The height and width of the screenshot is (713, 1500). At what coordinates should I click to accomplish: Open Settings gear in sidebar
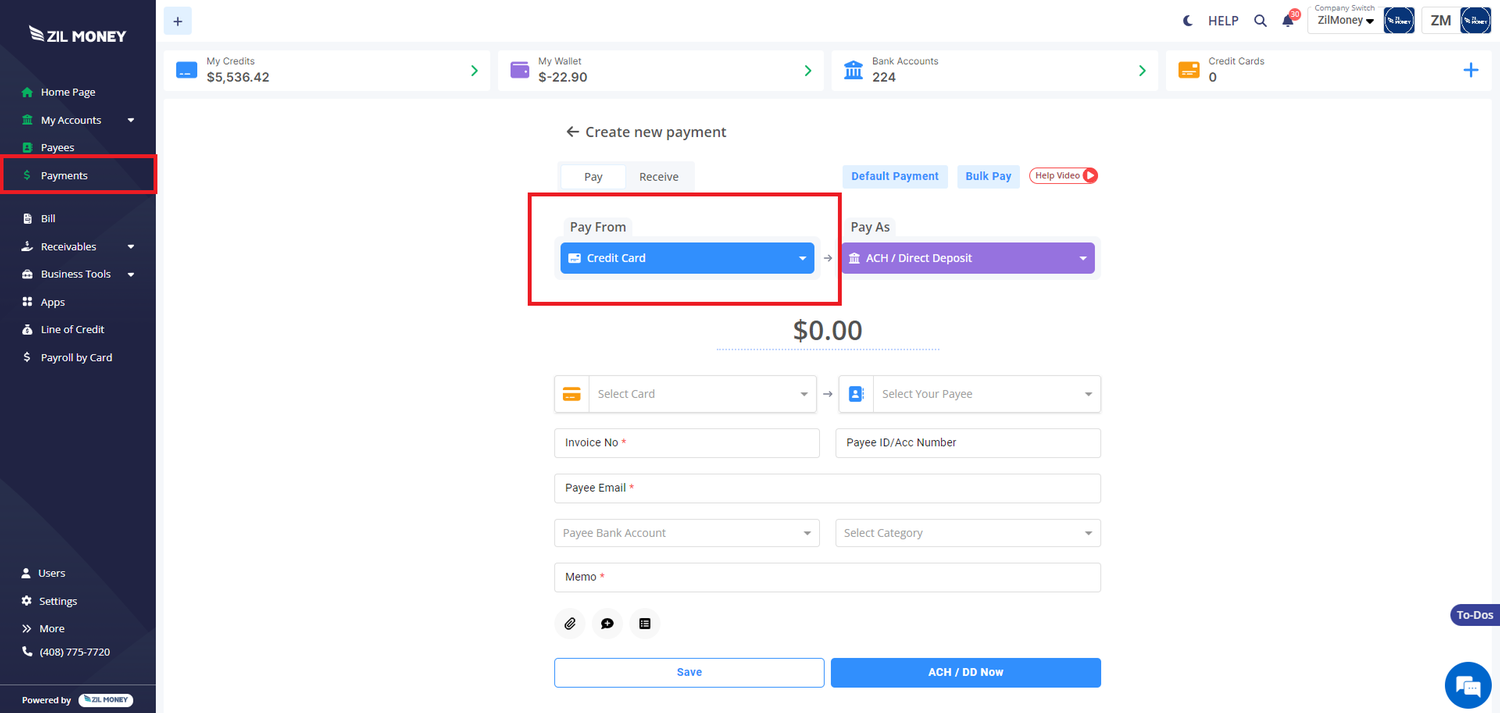pos(58,601)
